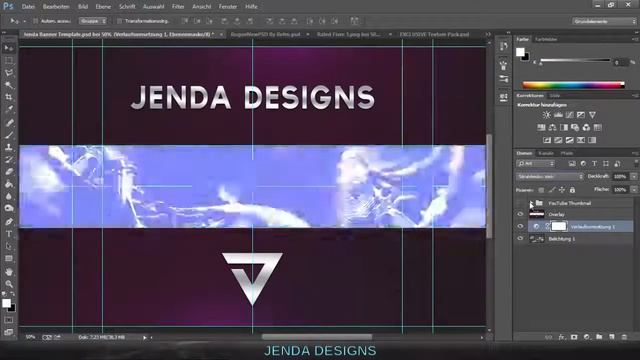
Task: Open the Datei menu
Action: pos(28,7)
